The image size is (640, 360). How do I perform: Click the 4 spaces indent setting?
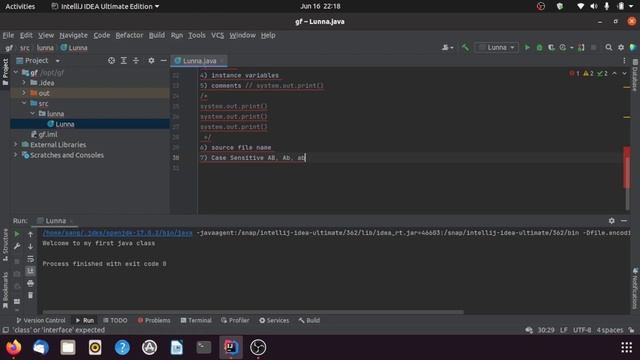coord(610,330)
